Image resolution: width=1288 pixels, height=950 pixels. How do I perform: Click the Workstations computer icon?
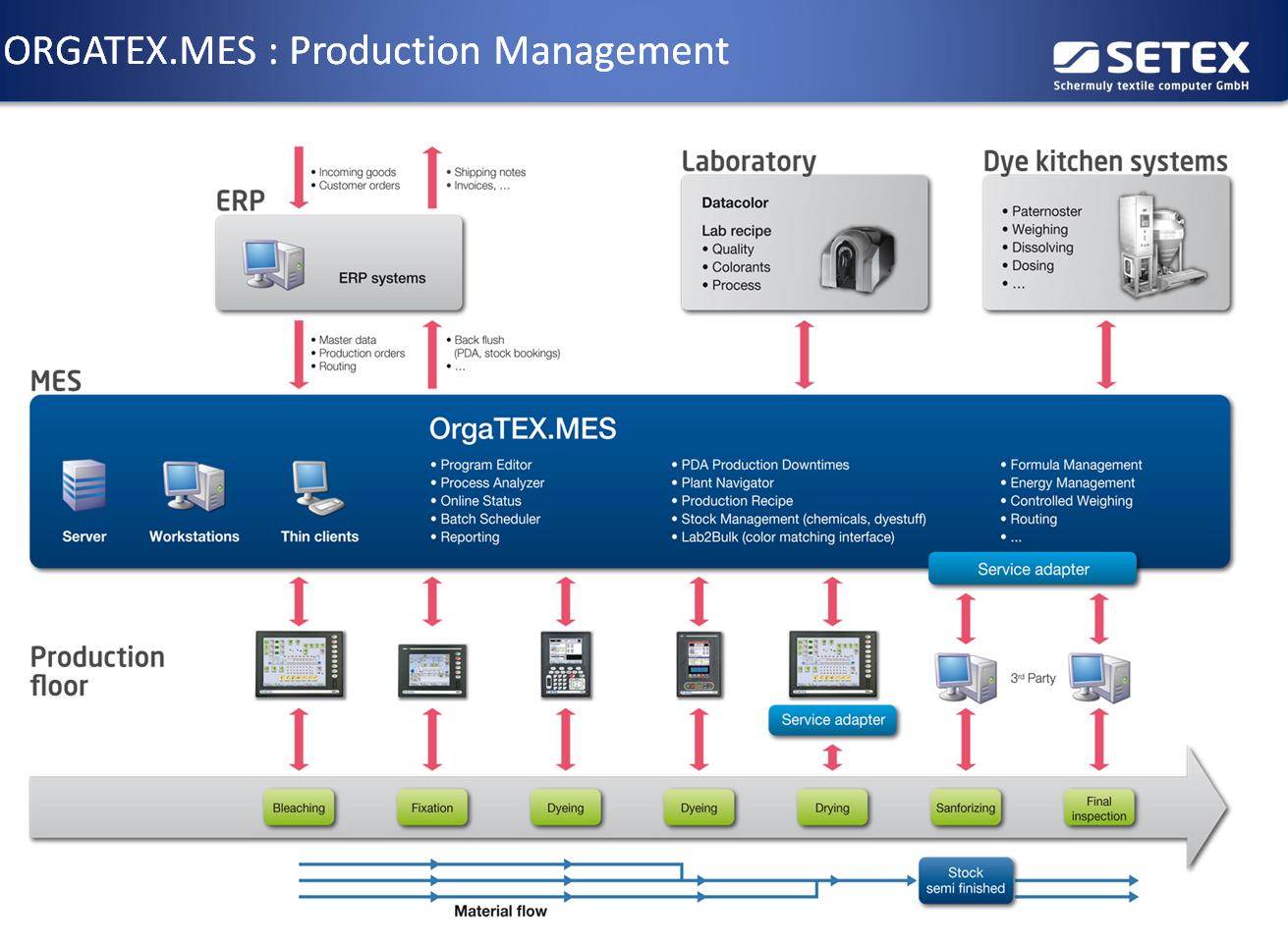pos(194,485)
